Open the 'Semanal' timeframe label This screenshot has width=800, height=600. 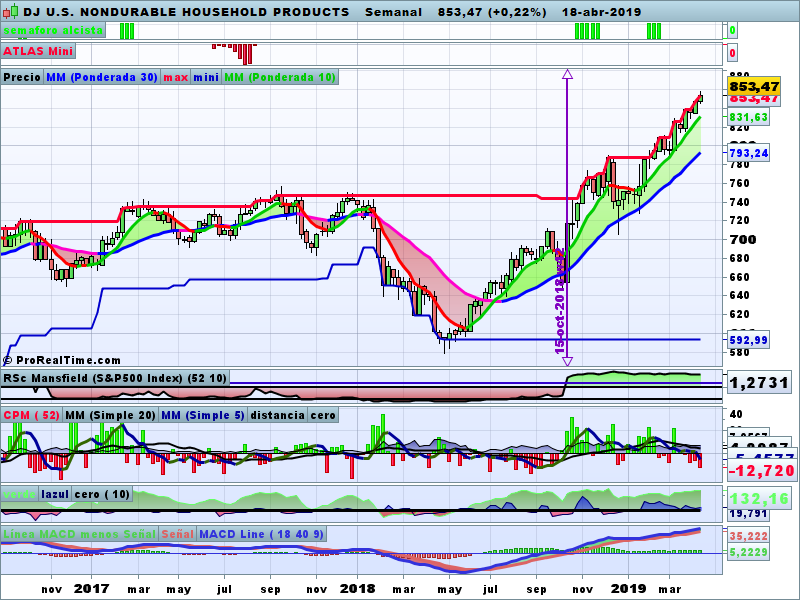tap(393, 12)
